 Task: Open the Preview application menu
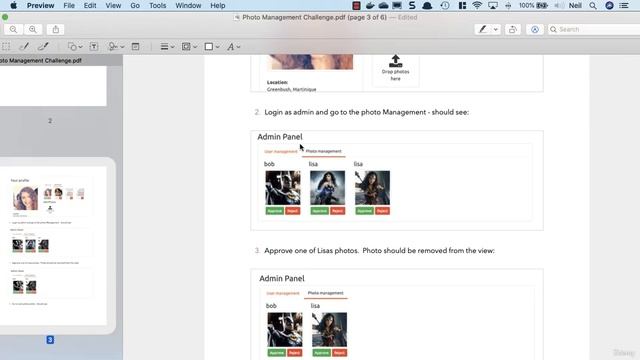(40, 5)
